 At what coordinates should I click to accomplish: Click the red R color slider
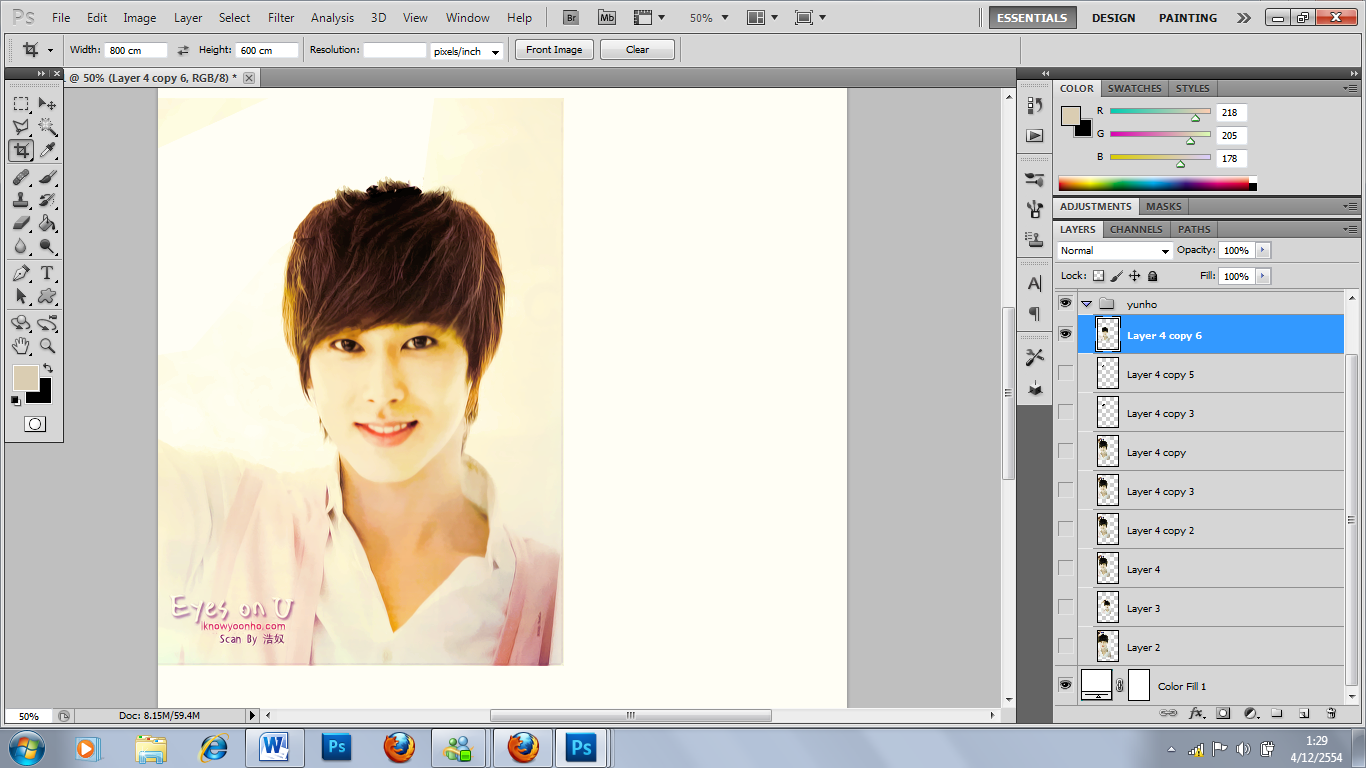(x=1160, y=112)
